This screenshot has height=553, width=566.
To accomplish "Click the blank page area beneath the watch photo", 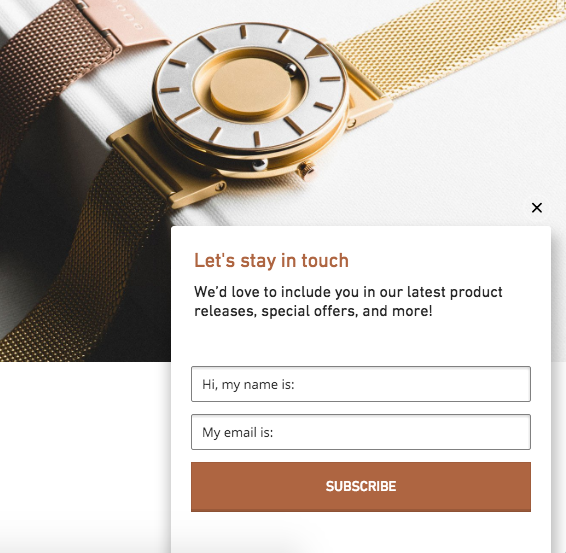I will click(x=85, y=457).
